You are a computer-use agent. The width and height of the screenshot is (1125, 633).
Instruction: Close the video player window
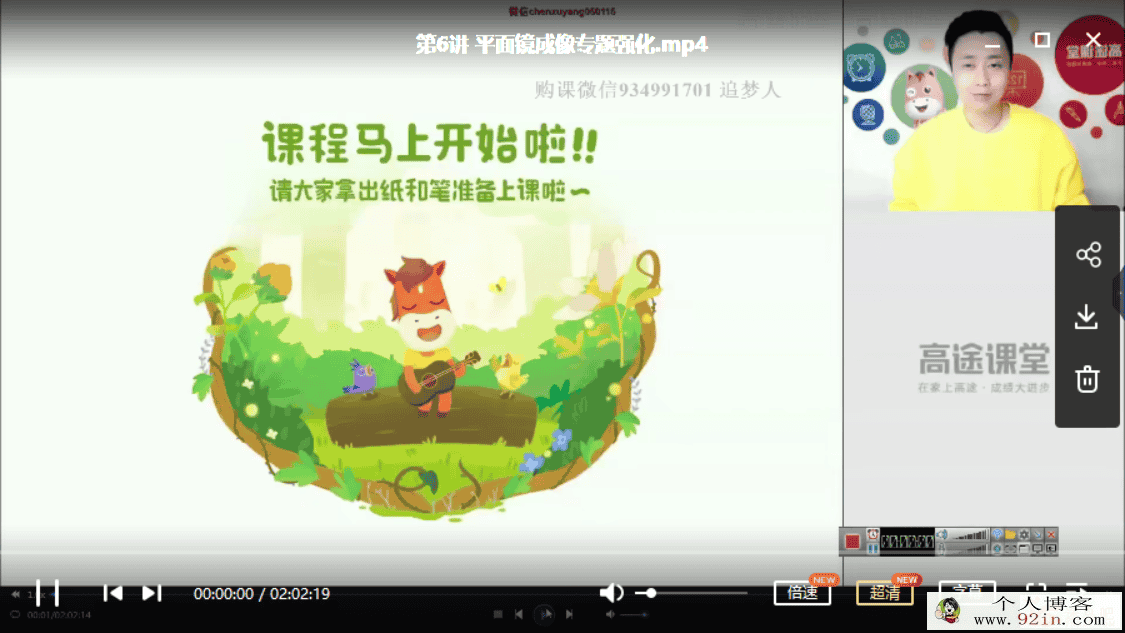(1093, 39)
